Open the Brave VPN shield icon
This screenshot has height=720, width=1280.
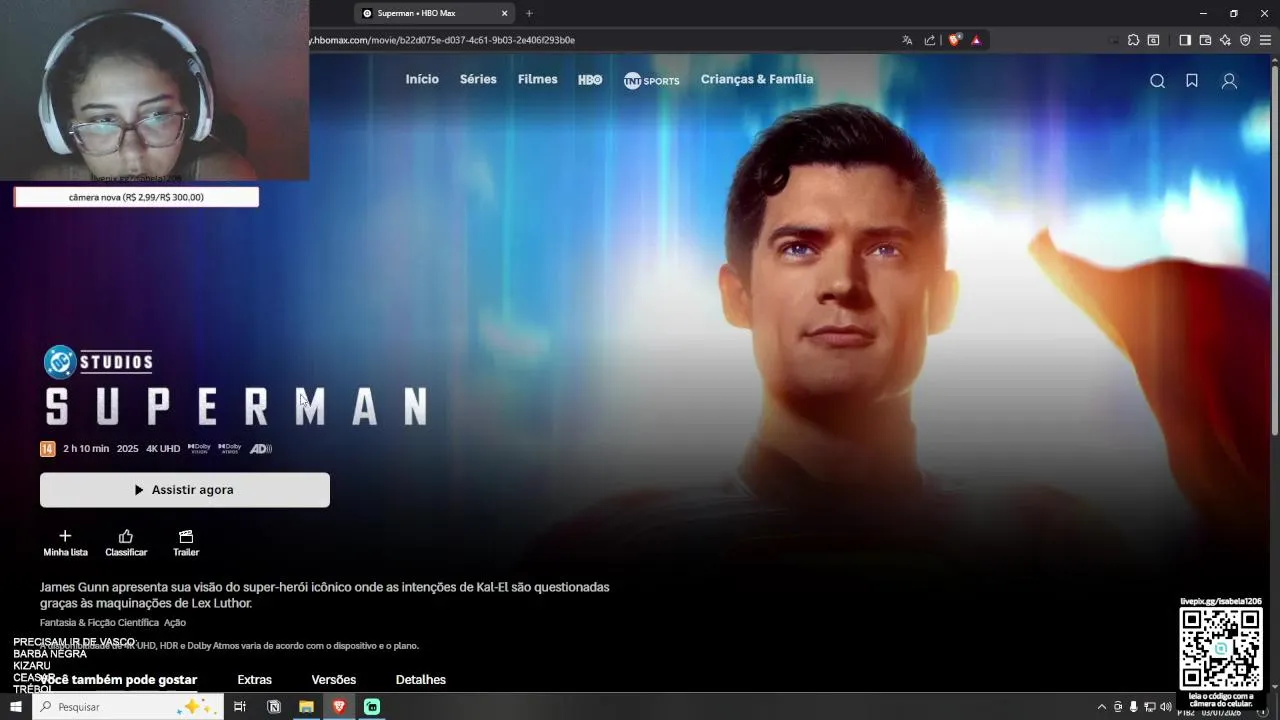pos(1245,40)
